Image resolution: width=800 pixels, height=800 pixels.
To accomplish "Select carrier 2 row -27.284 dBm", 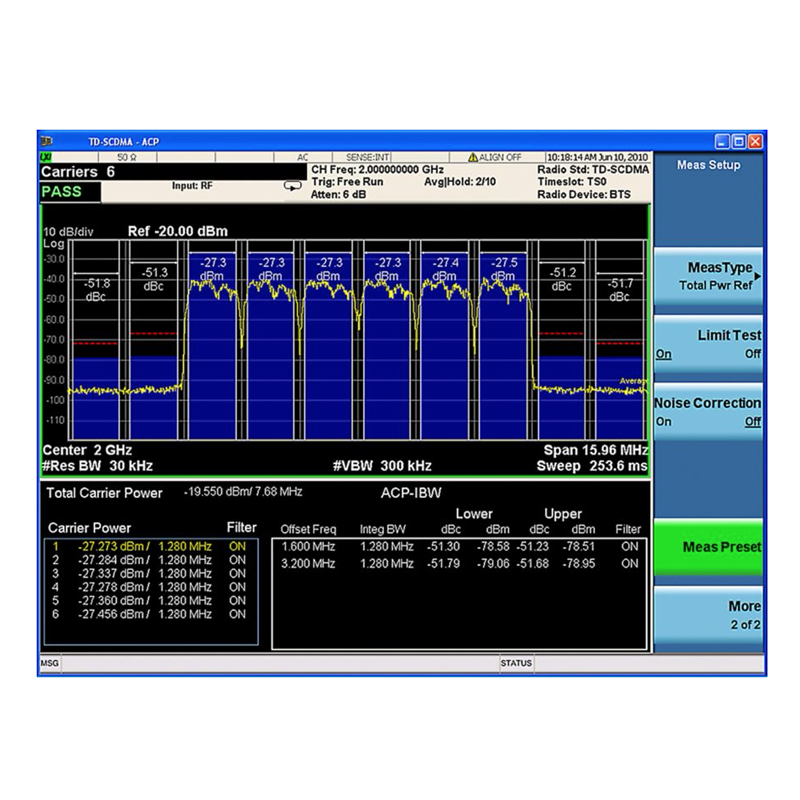I will coord(149,560).
